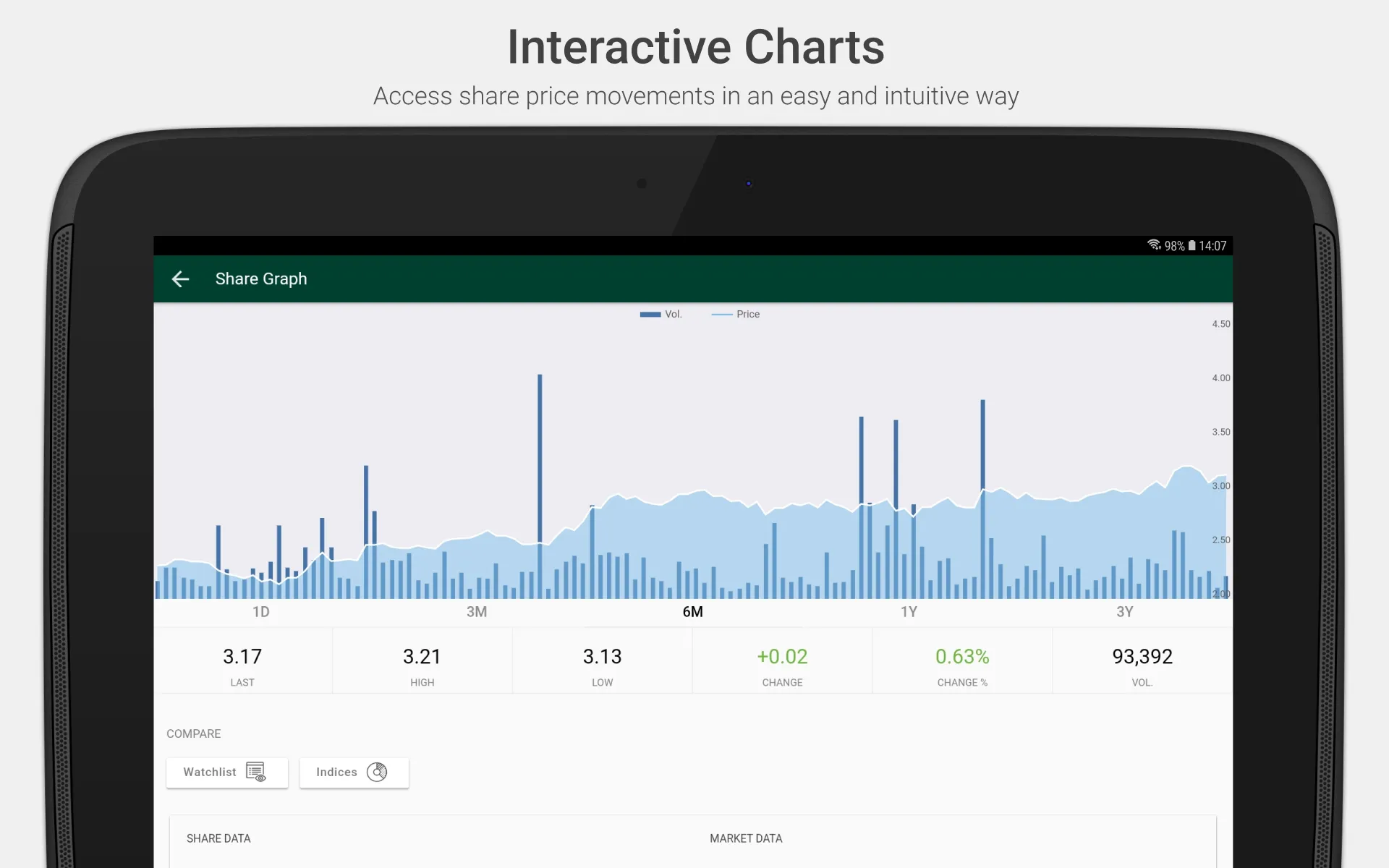This screenshot has width=1389, height=868.
Task: Click the 98% battery percentage
Action: (1174, 246)
